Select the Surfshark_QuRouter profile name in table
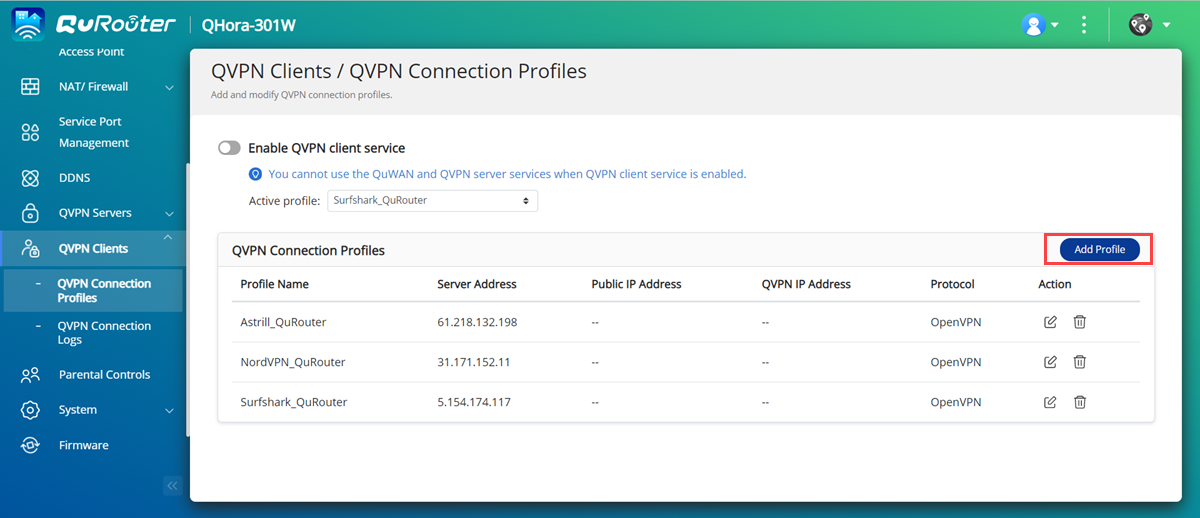The width and height of the screenshot is (1200, 518). click(x=294, y=402)
